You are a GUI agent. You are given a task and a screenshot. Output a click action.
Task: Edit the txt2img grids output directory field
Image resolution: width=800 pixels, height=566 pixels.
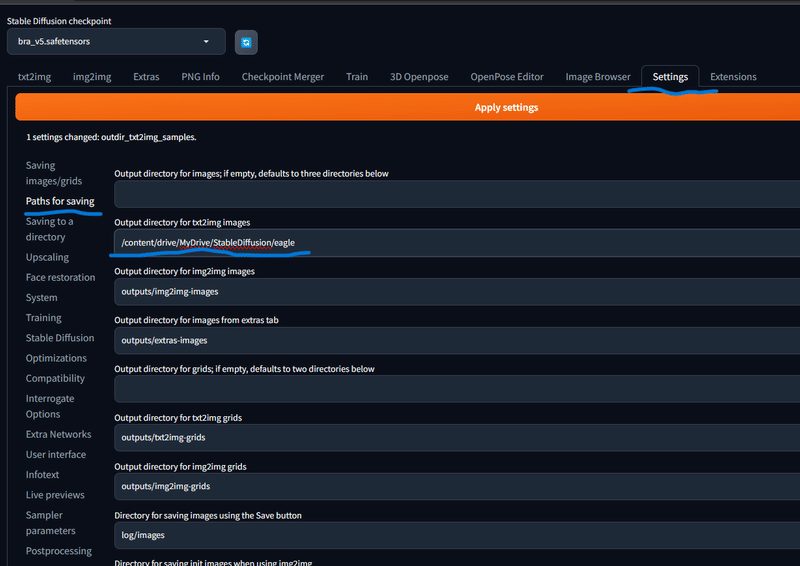(457, 438)
